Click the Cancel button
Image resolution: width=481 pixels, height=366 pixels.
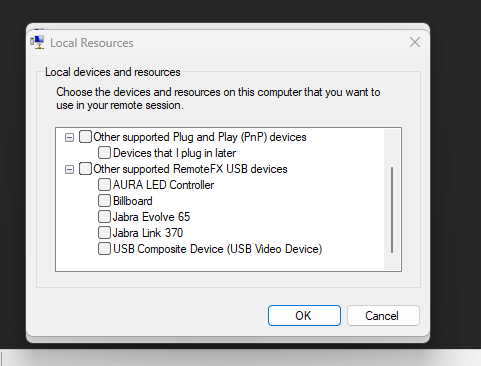click(383, 315)
